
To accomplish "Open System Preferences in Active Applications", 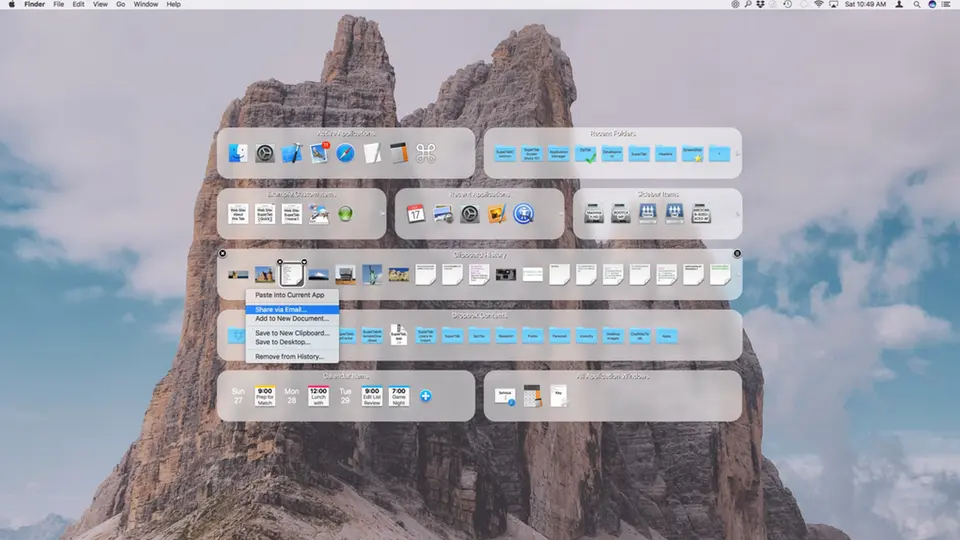I will [265, 153].
